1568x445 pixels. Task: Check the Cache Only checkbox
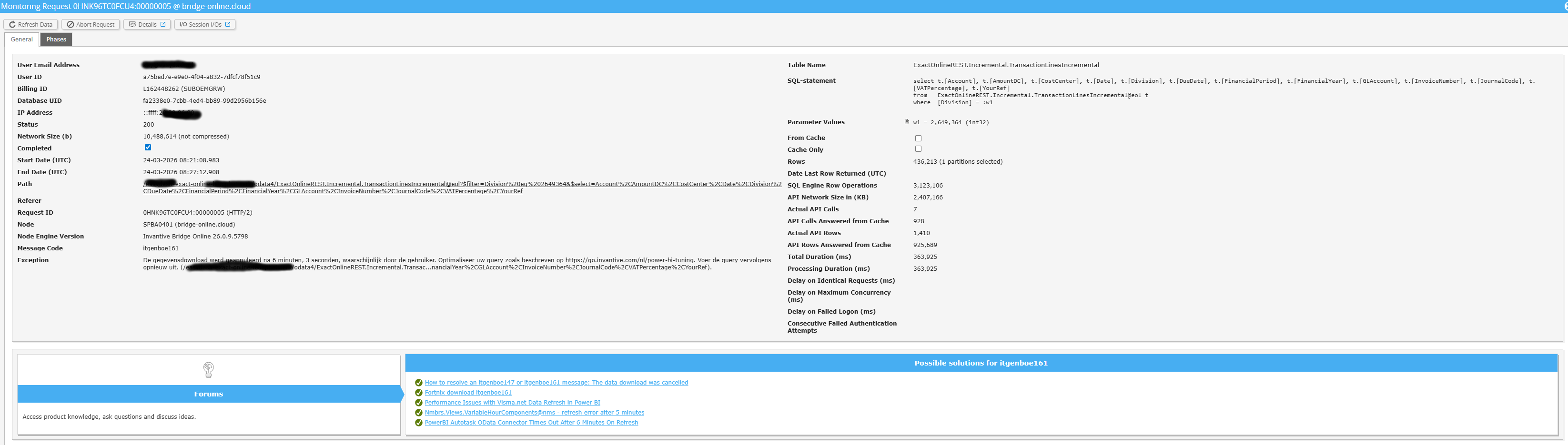pyautogui.click(x=918, y=149)
